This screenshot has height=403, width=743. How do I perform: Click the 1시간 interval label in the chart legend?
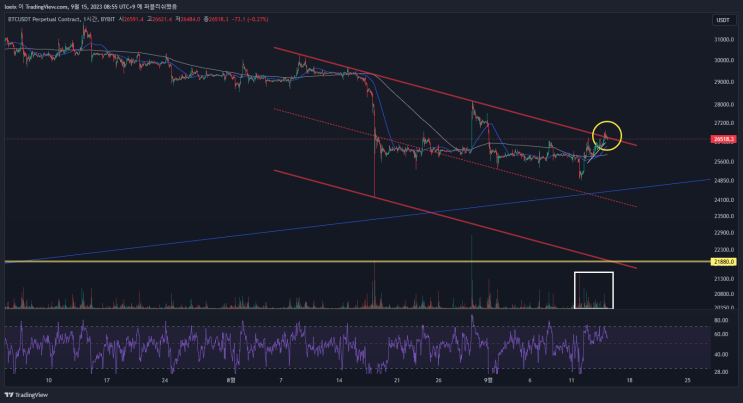(x=90, y=19)
